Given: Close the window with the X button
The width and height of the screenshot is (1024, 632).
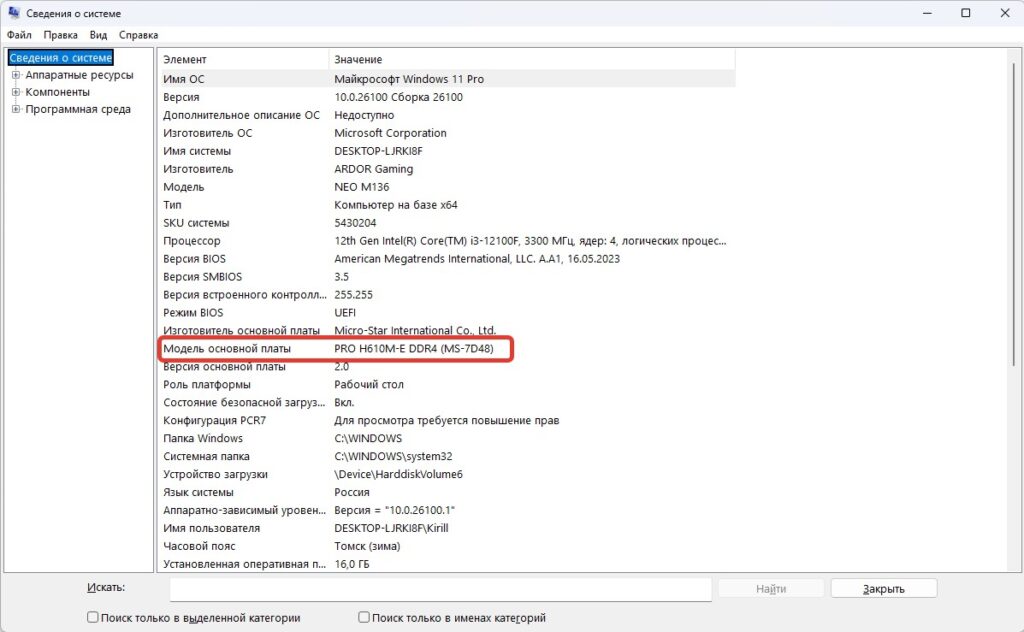Looking at the screenshot, I should click(1005, 13).
